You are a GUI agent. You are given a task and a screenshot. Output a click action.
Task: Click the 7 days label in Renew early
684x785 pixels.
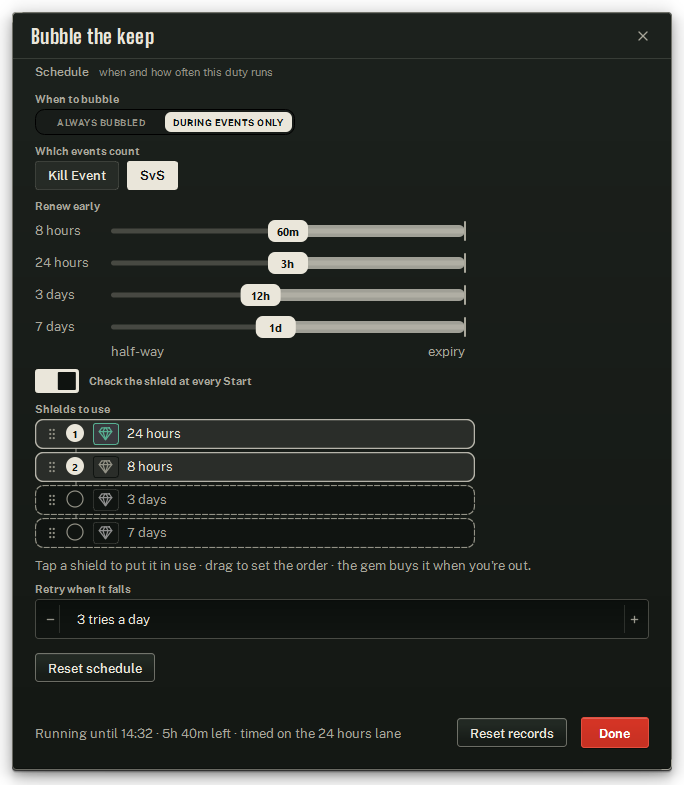[55, 327]
